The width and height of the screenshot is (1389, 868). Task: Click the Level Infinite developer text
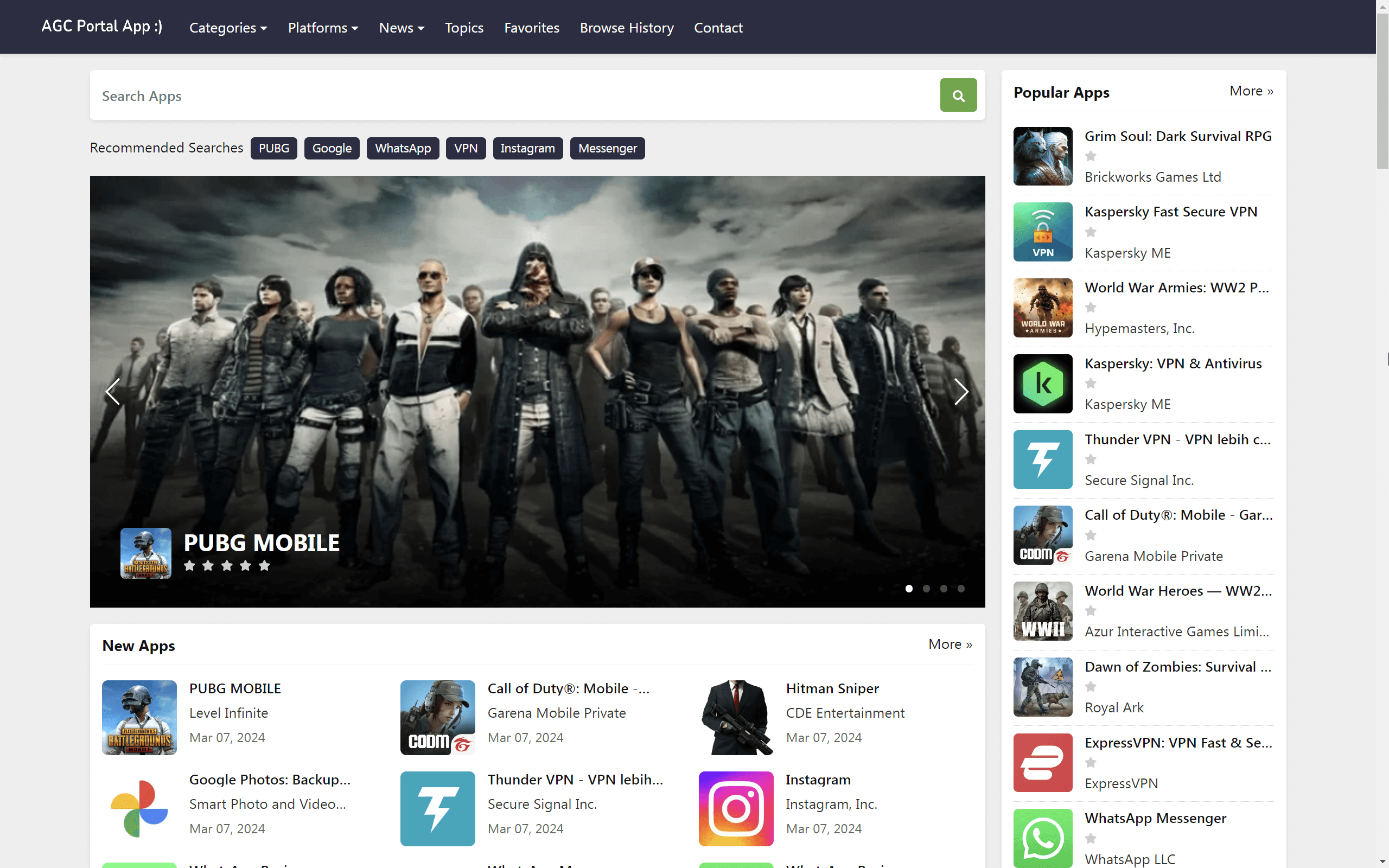click(x=228, y=713)
